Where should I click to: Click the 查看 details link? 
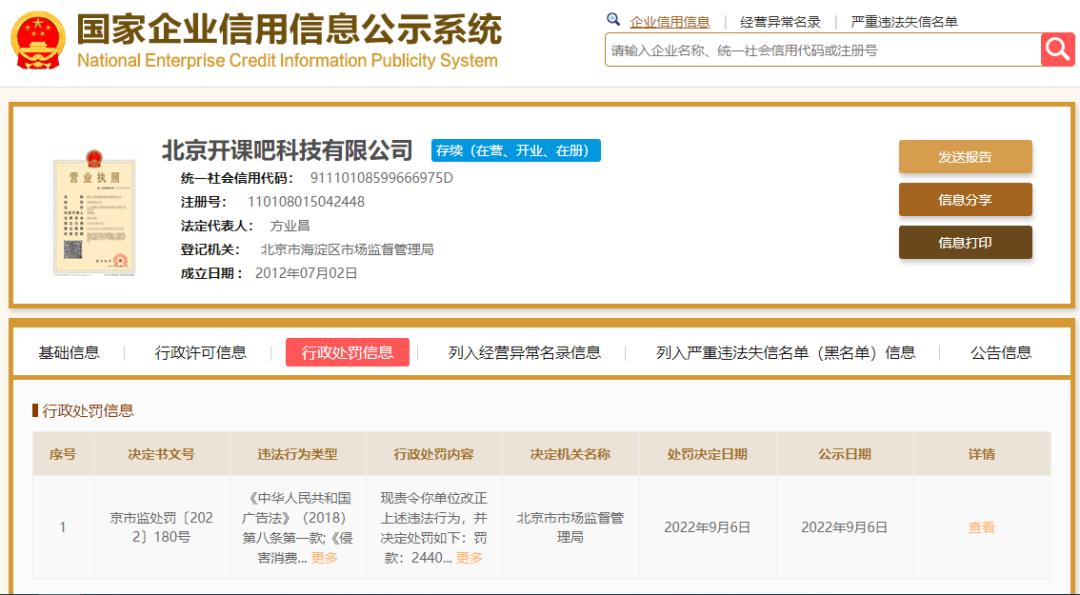click(x=982, y=528)
